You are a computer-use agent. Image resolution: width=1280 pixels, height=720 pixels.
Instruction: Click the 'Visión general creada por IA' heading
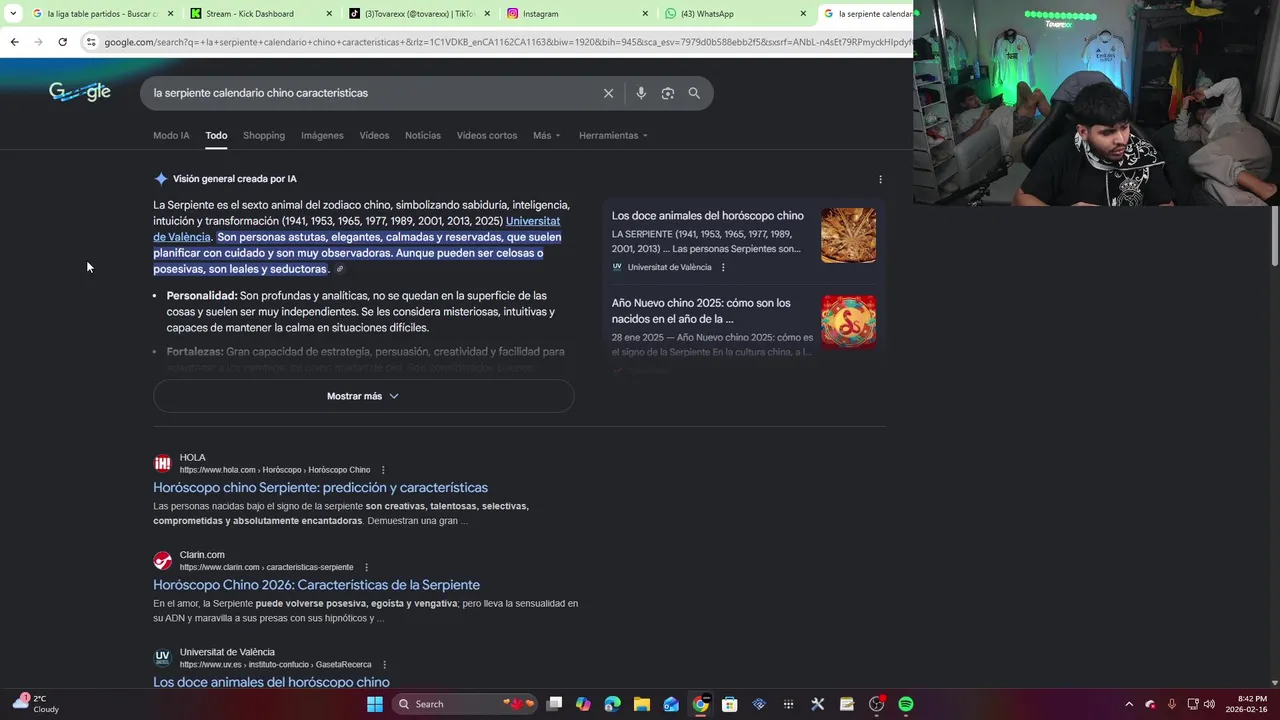[x=235, y=179]
